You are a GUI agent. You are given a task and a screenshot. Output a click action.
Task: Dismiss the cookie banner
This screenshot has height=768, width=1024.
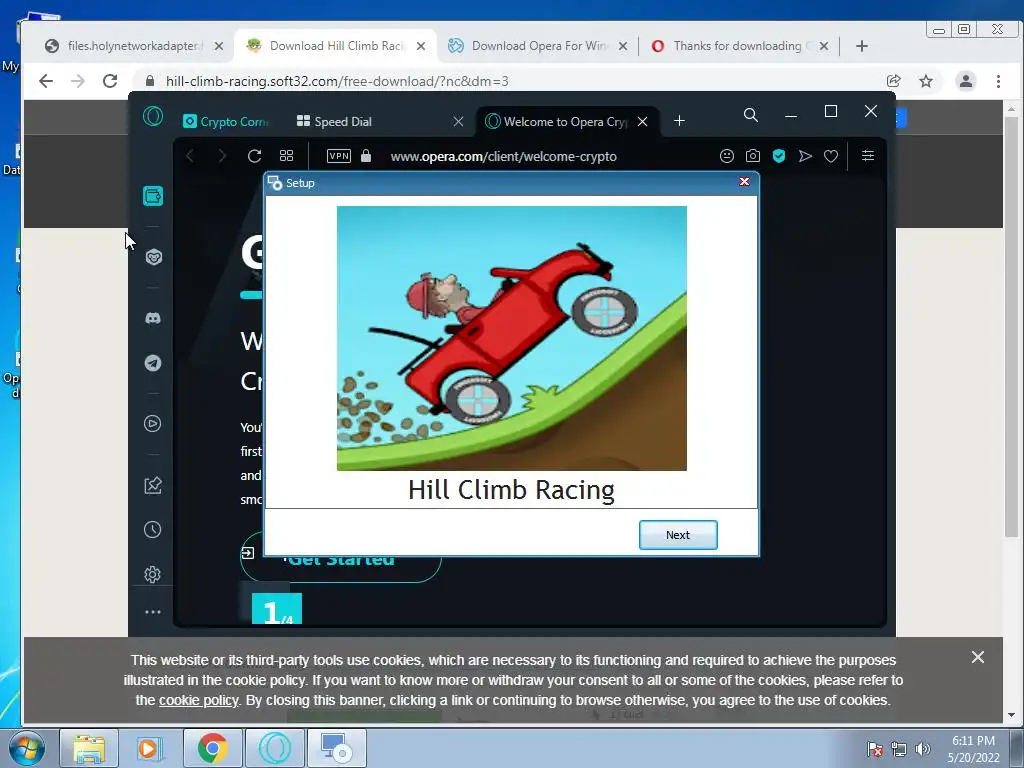978,657
